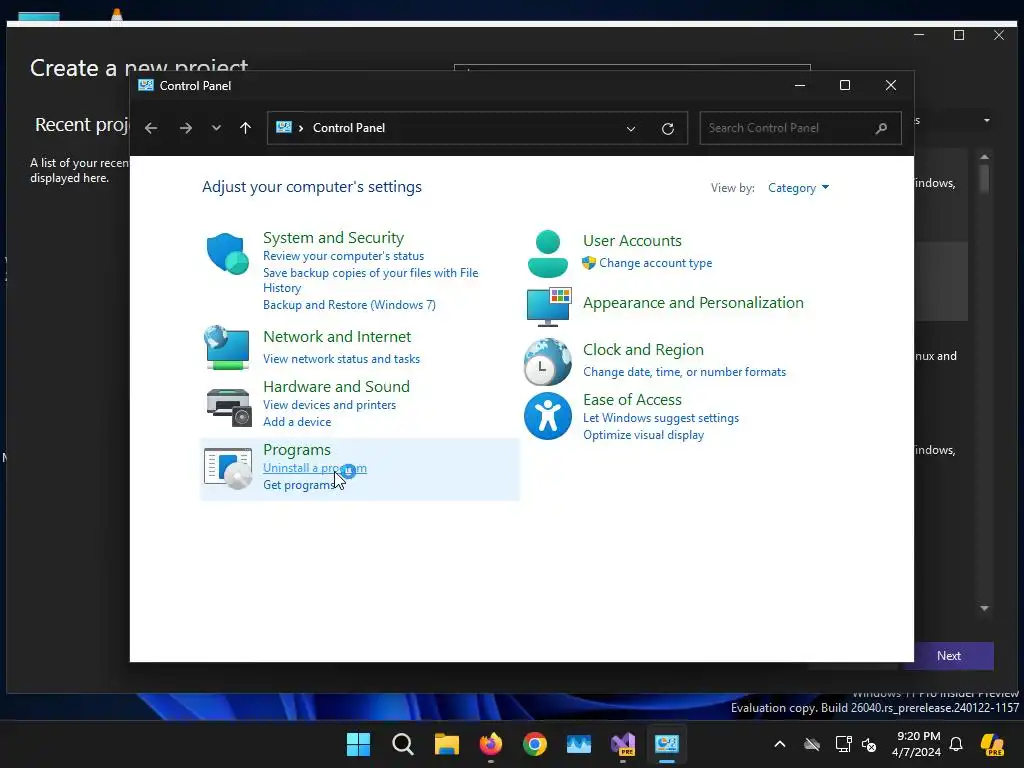1024x768 pixels.
Task: Open File Explorer from taskbar
Action: 447,744
